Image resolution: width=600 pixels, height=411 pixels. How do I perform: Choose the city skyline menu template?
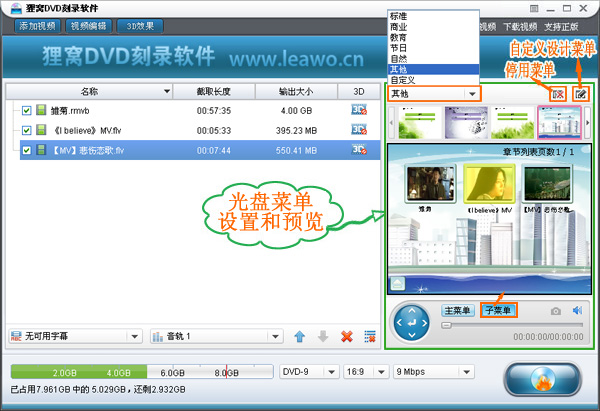pos(559,122)
